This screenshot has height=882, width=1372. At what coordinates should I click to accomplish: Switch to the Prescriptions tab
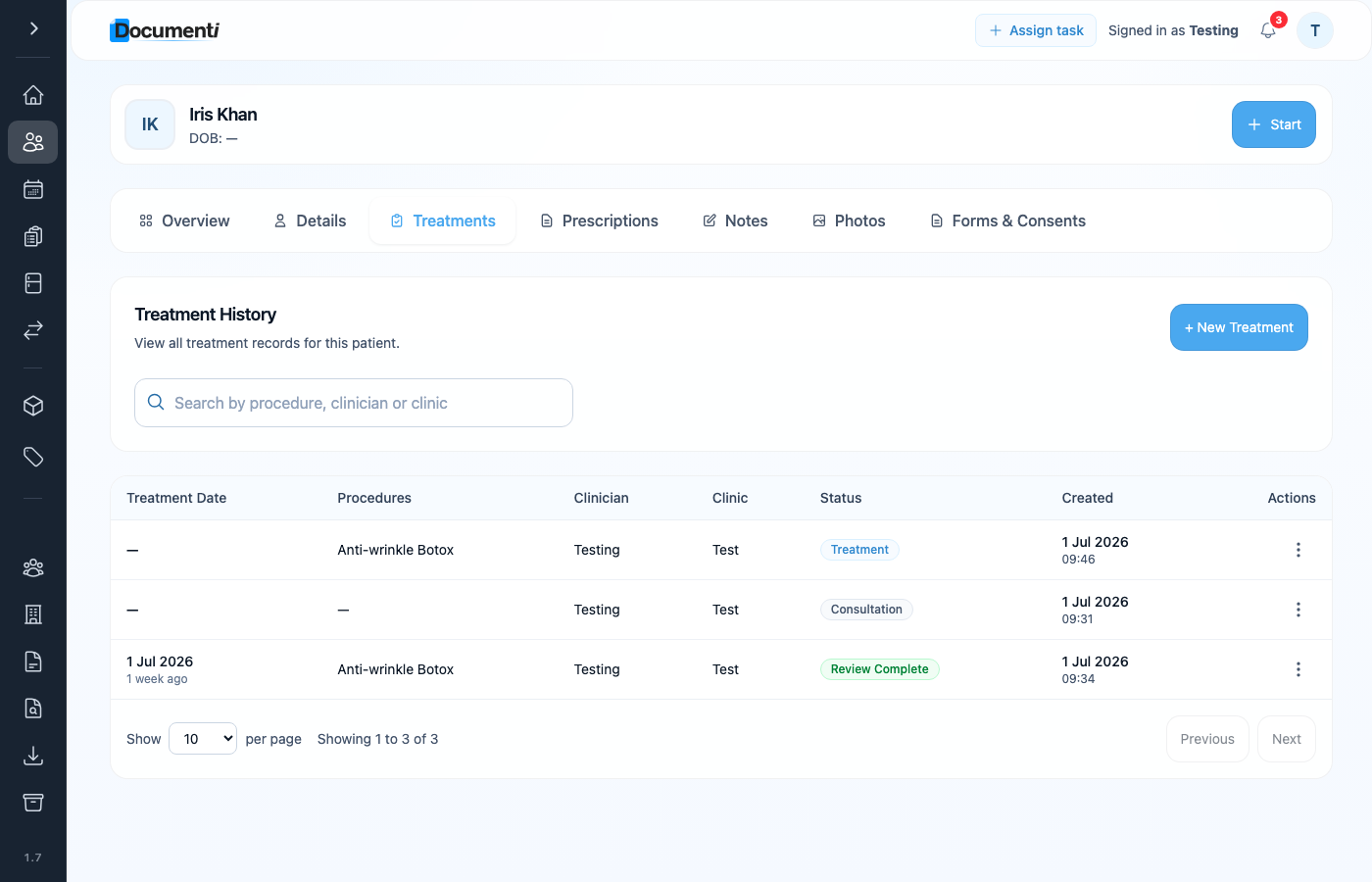[x=600, y=220]
